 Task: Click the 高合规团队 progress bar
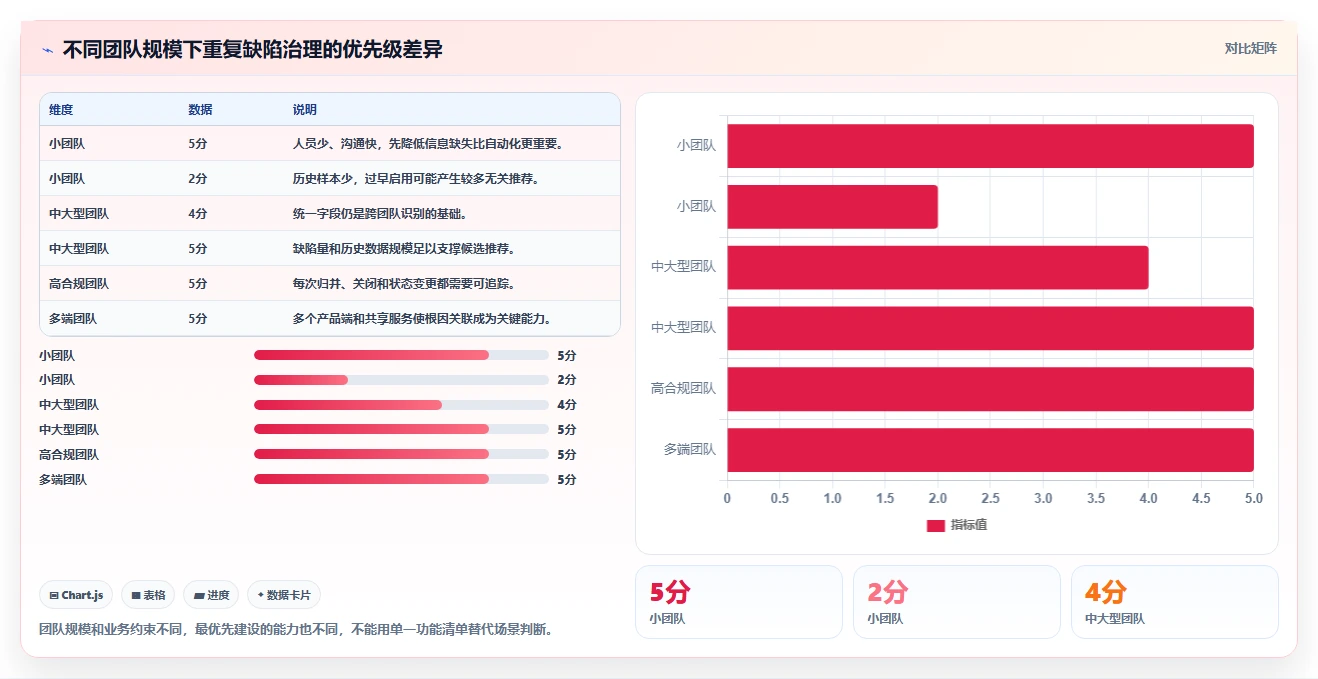point(401,455)
